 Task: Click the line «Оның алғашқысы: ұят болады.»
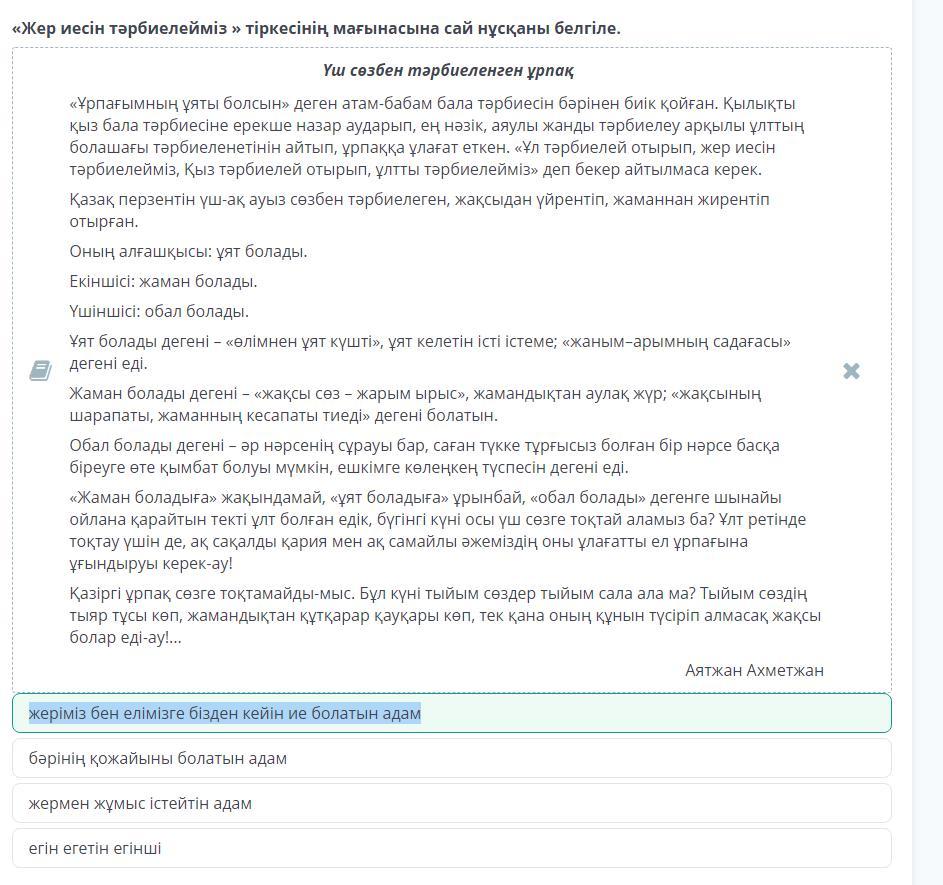coord(188,251)
